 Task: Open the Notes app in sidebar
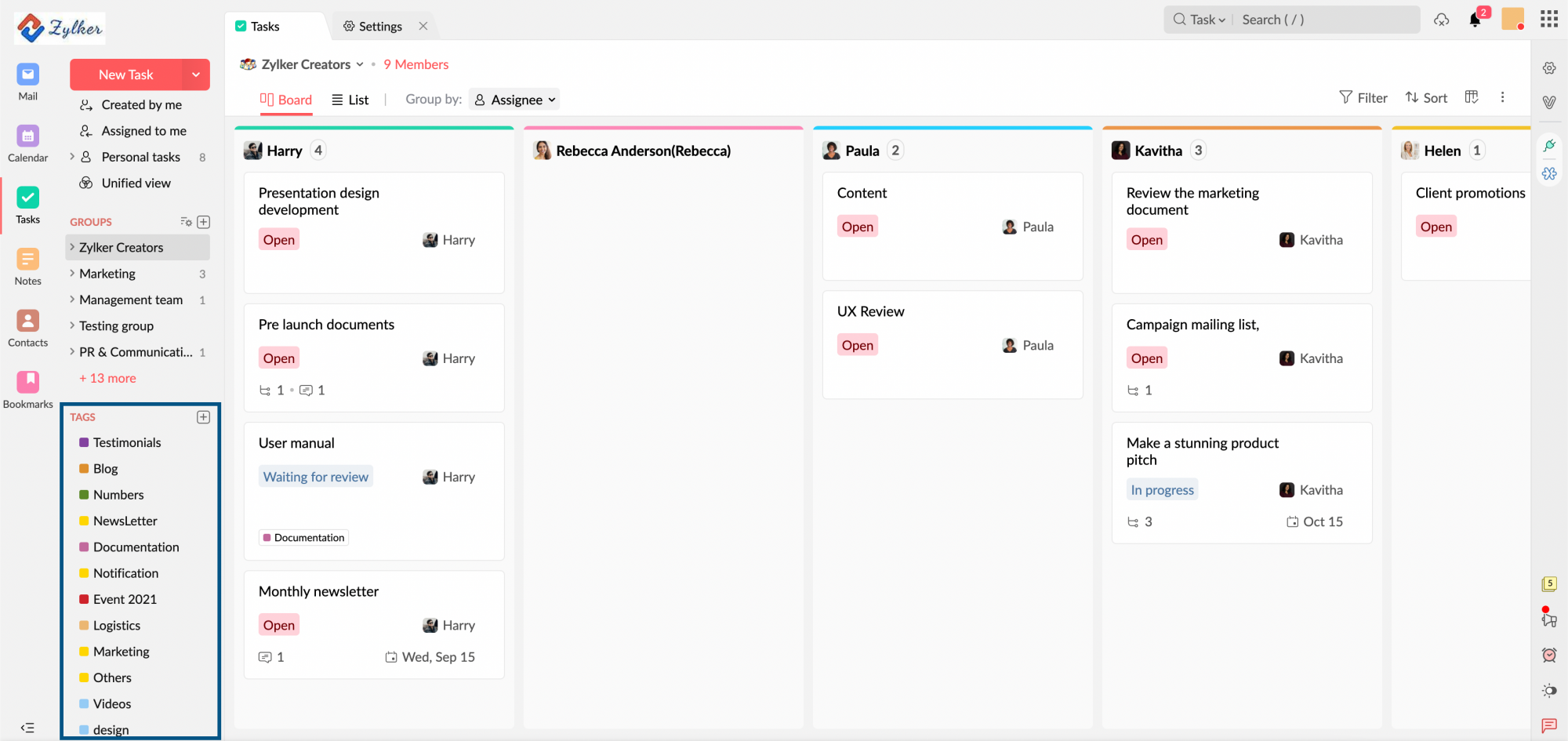[27, 267]
